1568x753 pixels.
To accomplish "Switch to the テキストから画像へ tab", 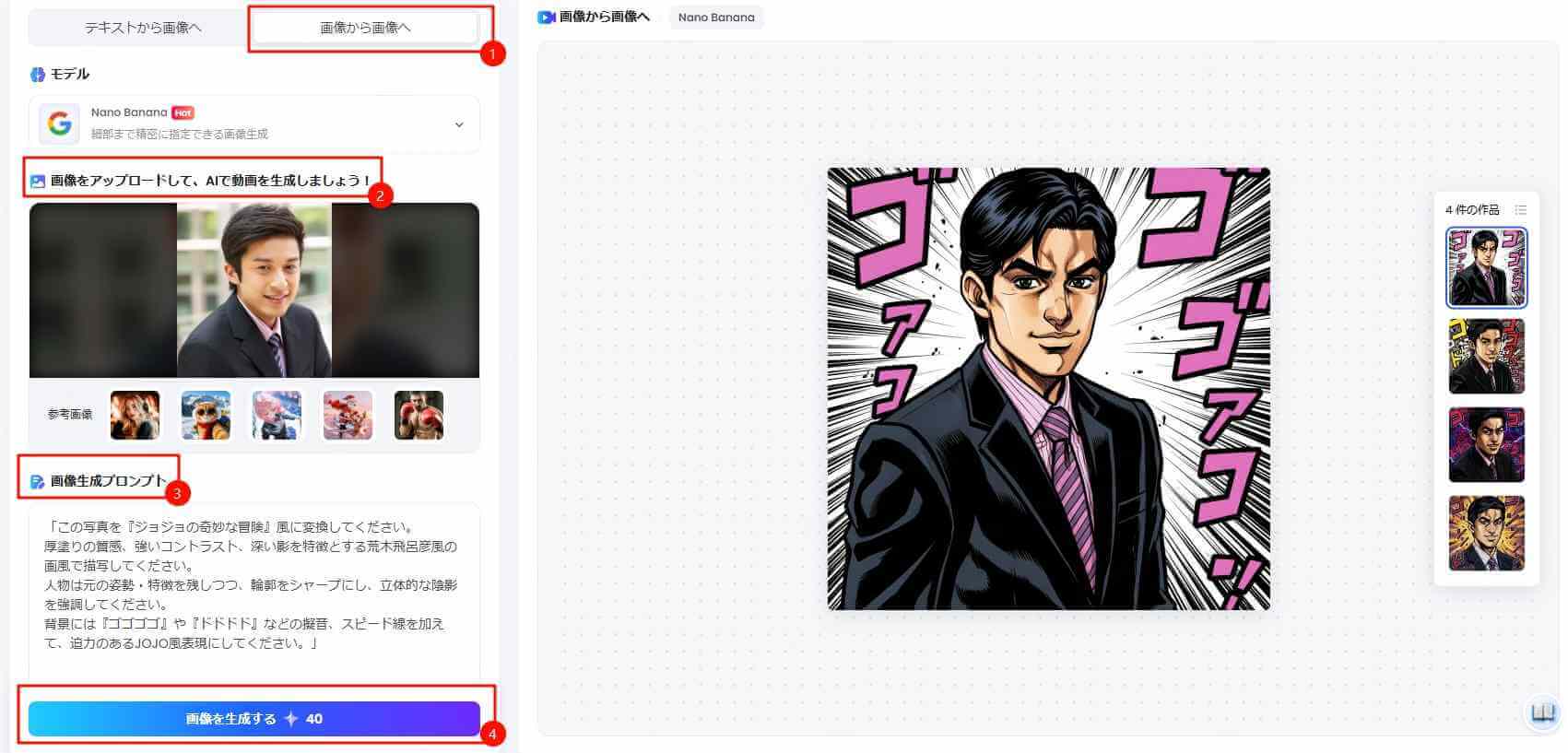I will [143, 28].
